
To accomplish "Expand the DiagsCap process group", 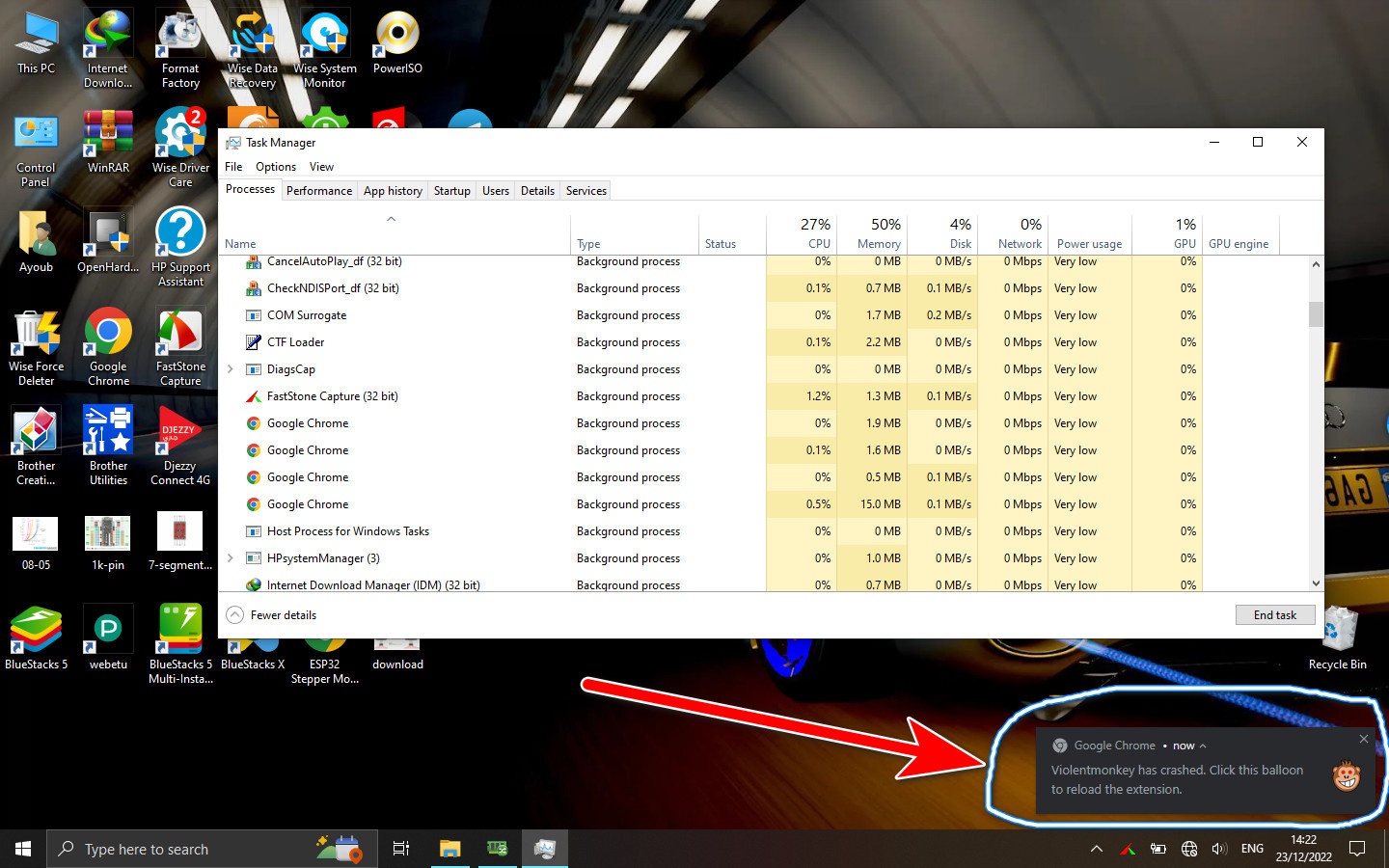I will (x=230, y=368).
